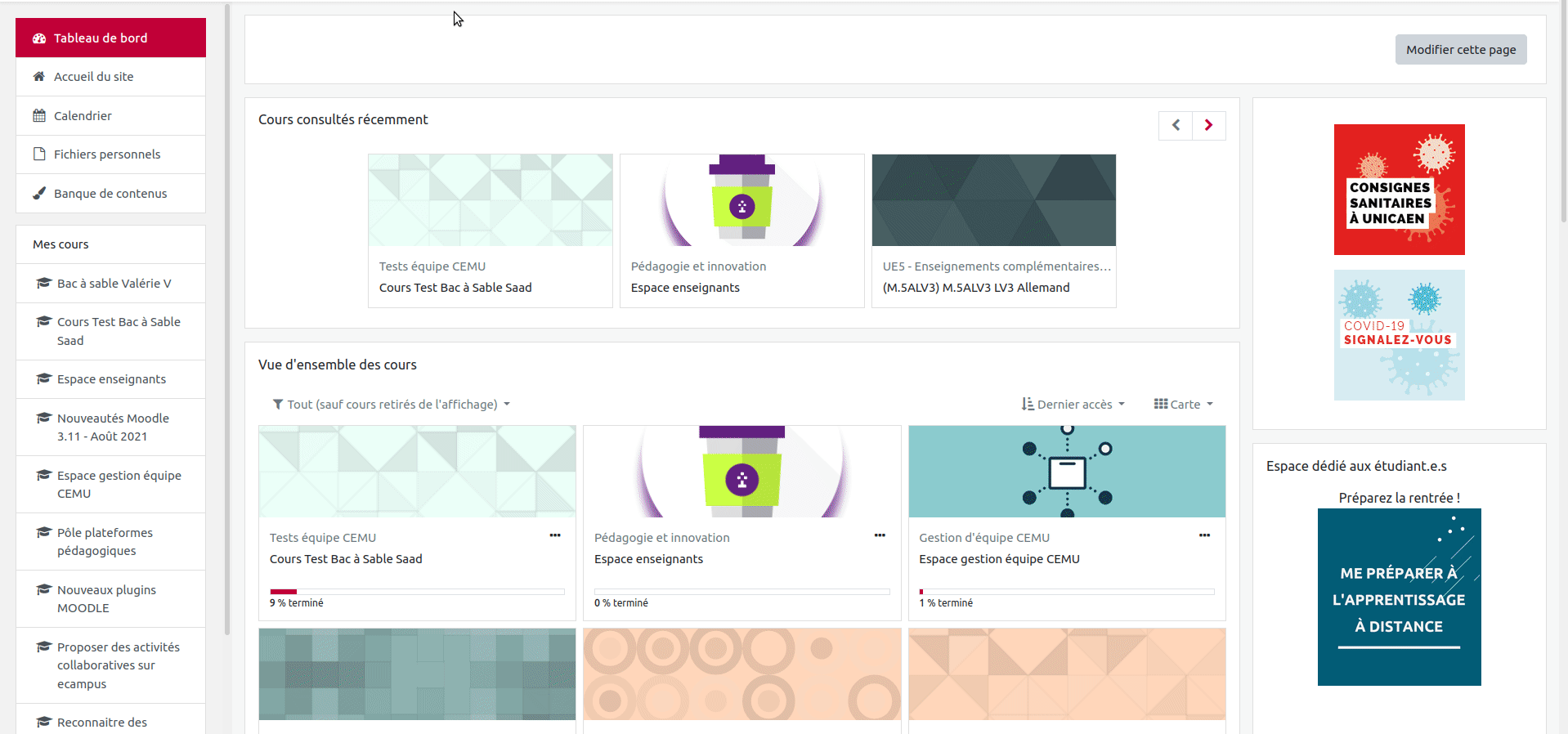The height and width of the screenshot is (734, 1568).
Task: Click the Fichiers personnels file icon
Action: pos(39,154)
